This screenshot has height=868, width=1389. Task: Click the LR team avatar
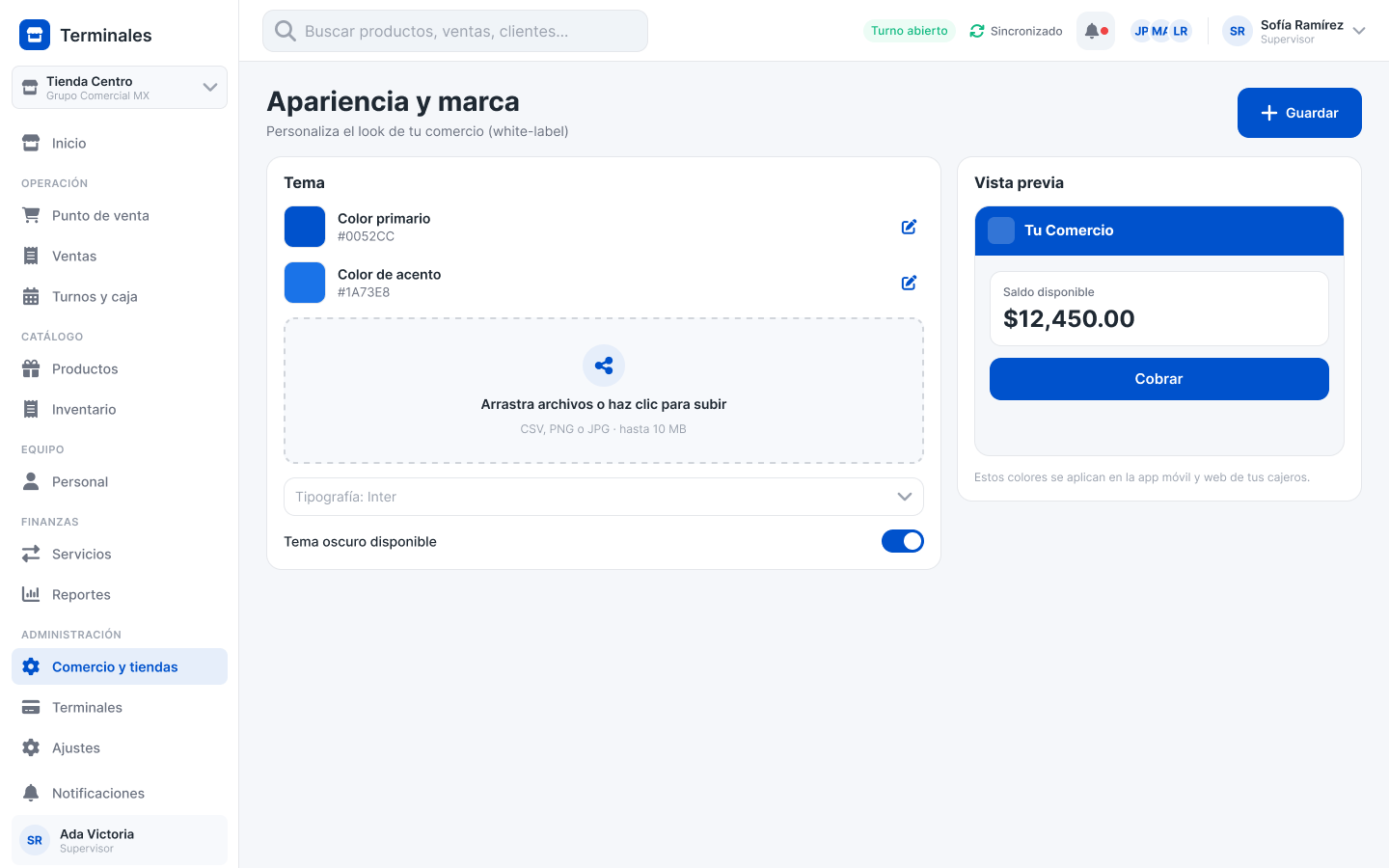point(1181,31)
